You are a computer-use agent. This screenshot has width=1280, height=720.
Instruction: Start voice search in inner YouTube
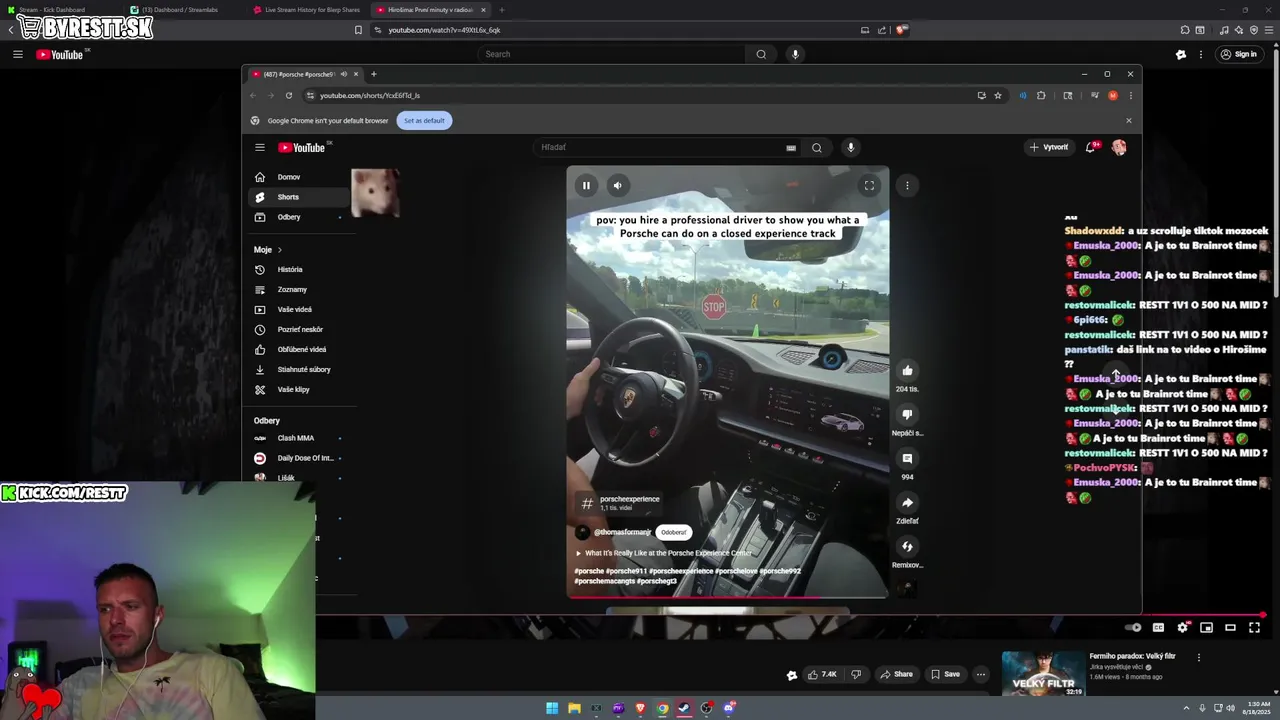851,147
